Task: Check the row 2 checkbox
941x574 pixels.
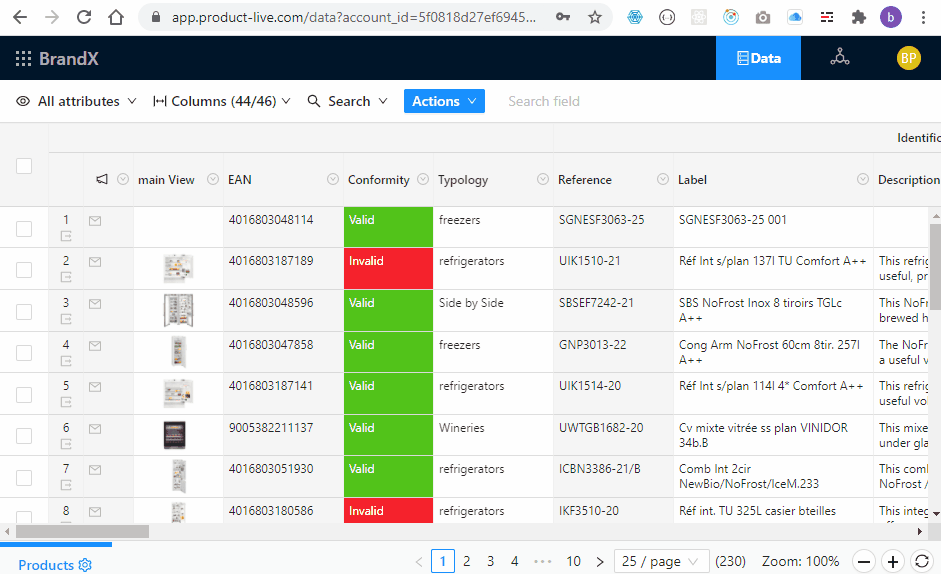Action: pyautogui.click(x=24, y=270)
